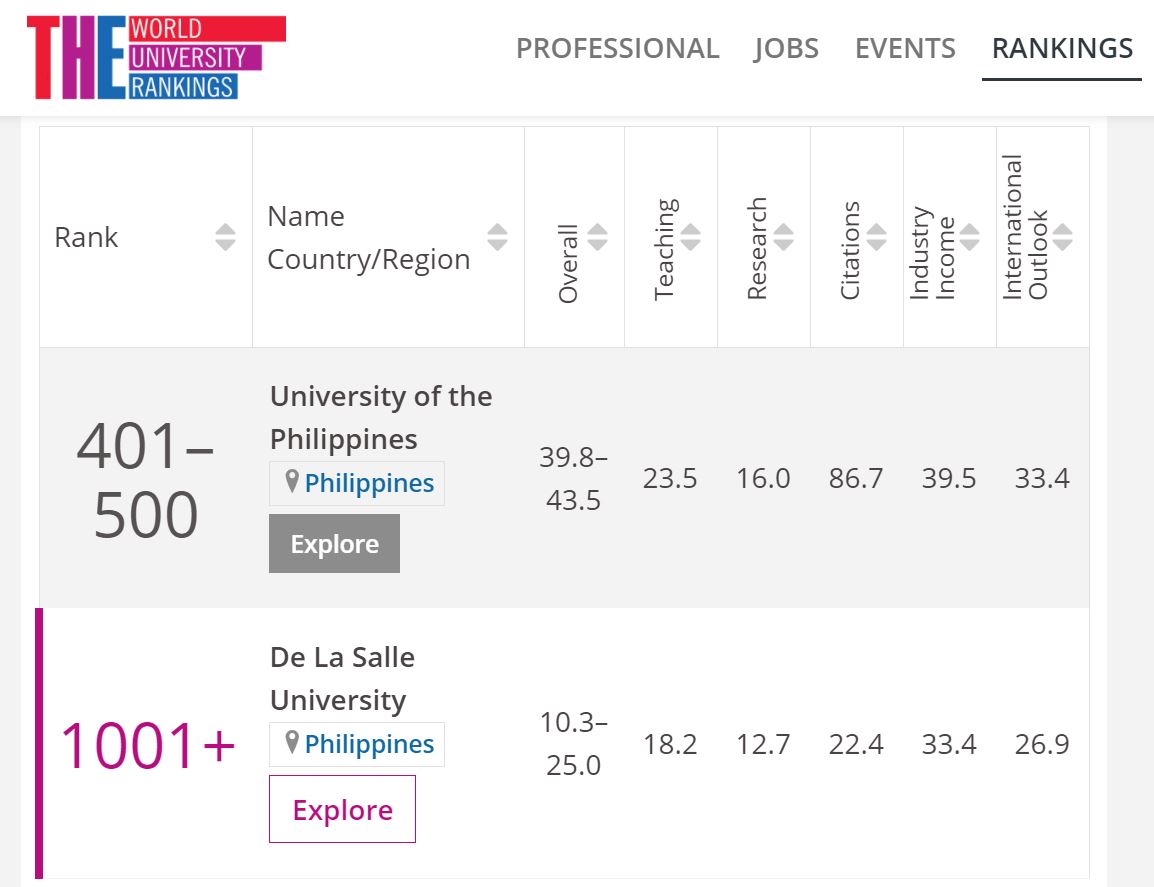Select teaching score 18.2

[x=670, y=744]
